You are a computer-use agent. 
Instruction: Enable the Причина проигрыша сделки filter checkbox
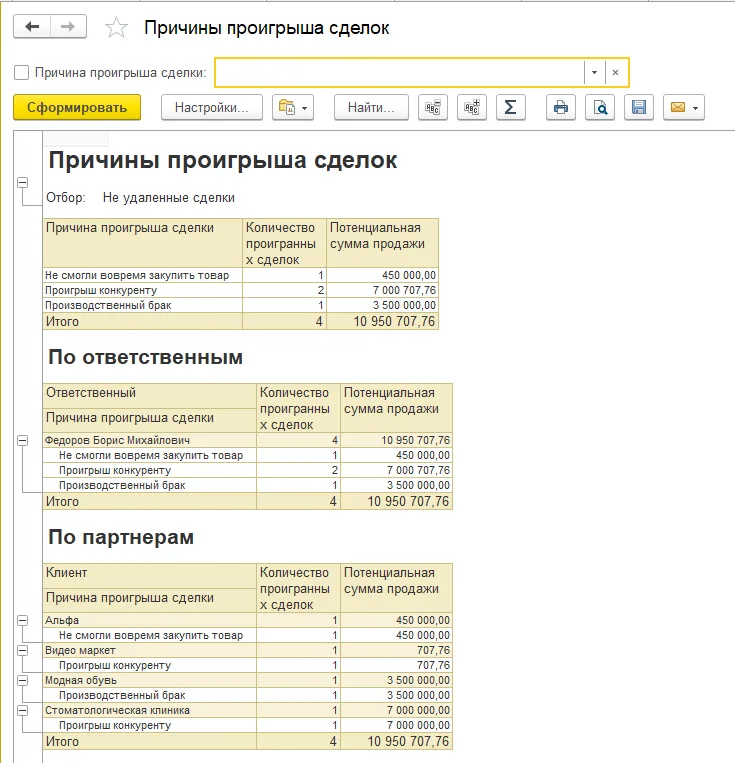21,73
